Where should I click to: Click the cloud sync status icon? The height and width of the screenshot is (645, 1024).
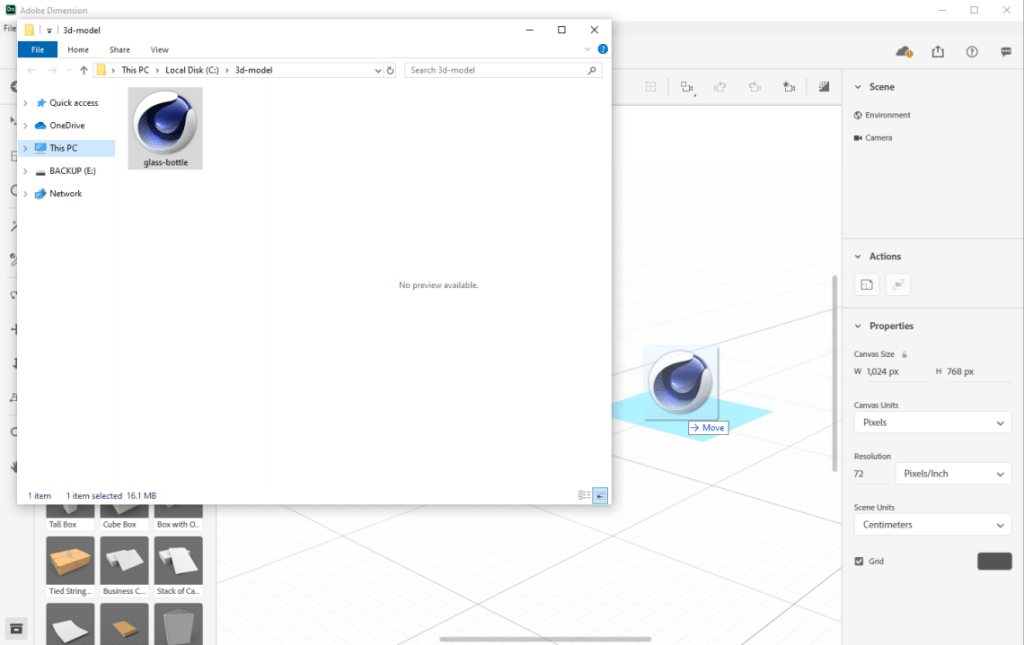(x=904, y=51)
